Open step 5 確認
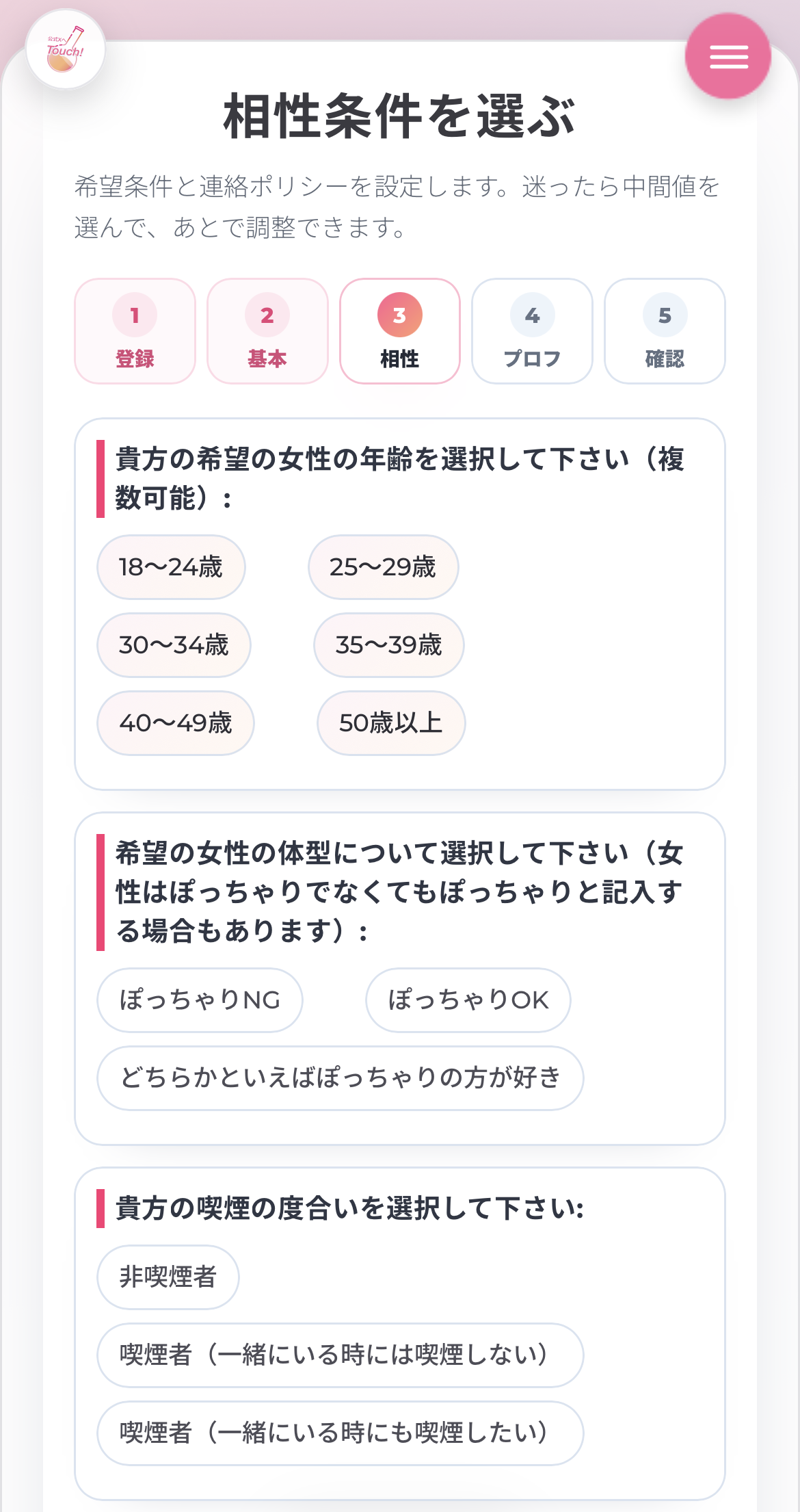Image resolution: width=800 pixels, height=1512 pixels. (665, 331)
